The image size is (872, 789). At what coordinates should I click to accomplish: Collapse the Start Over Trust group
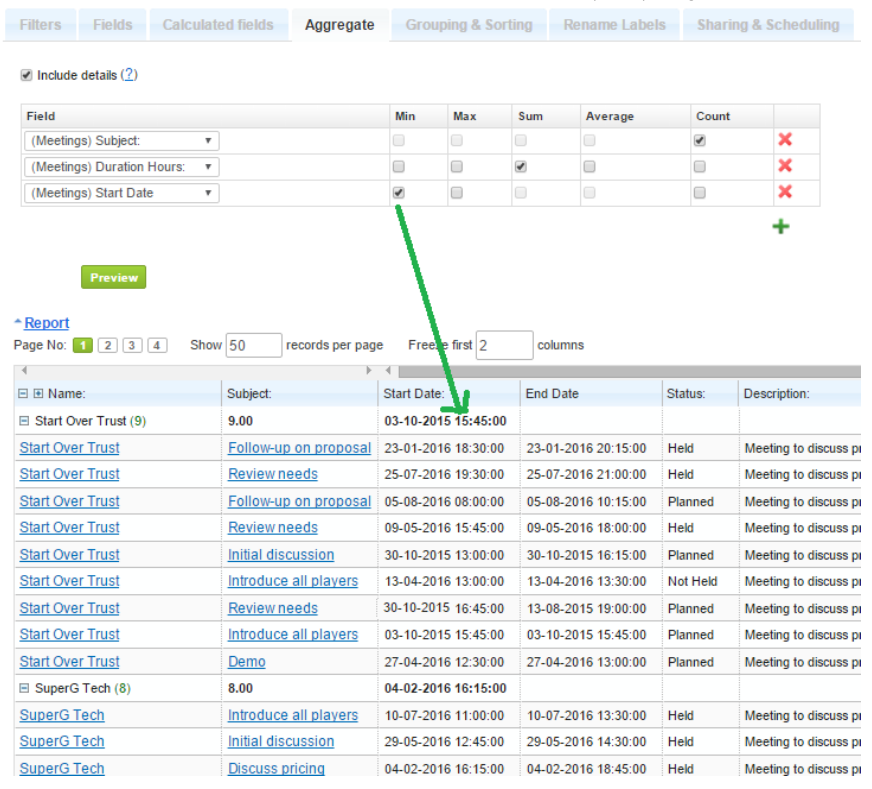point(24,421)
